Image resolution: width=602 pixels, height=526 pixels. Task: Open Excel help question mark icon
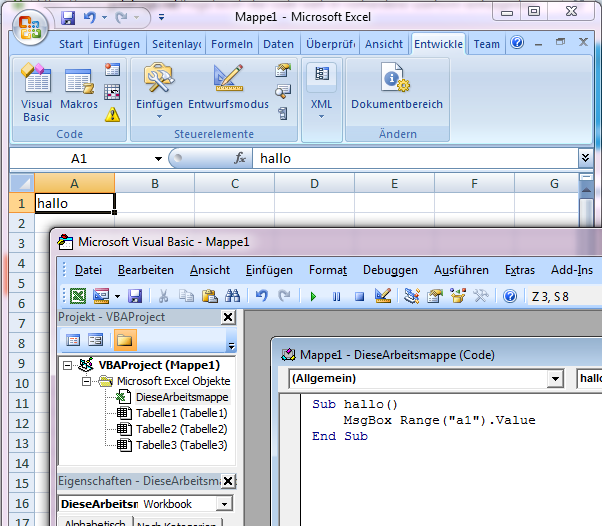[517, 42]
